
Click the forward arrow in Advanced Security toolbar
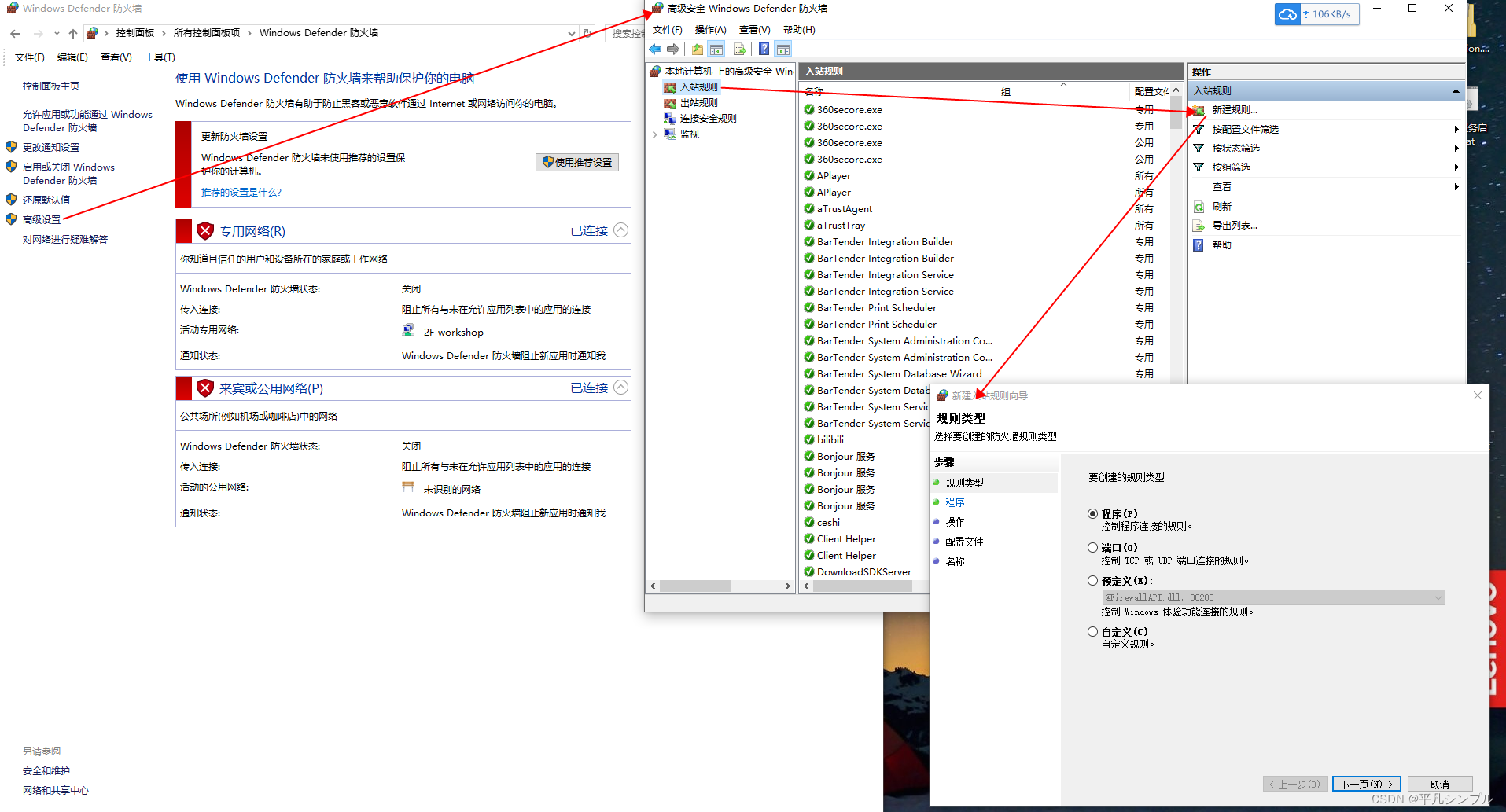point(673,50)
